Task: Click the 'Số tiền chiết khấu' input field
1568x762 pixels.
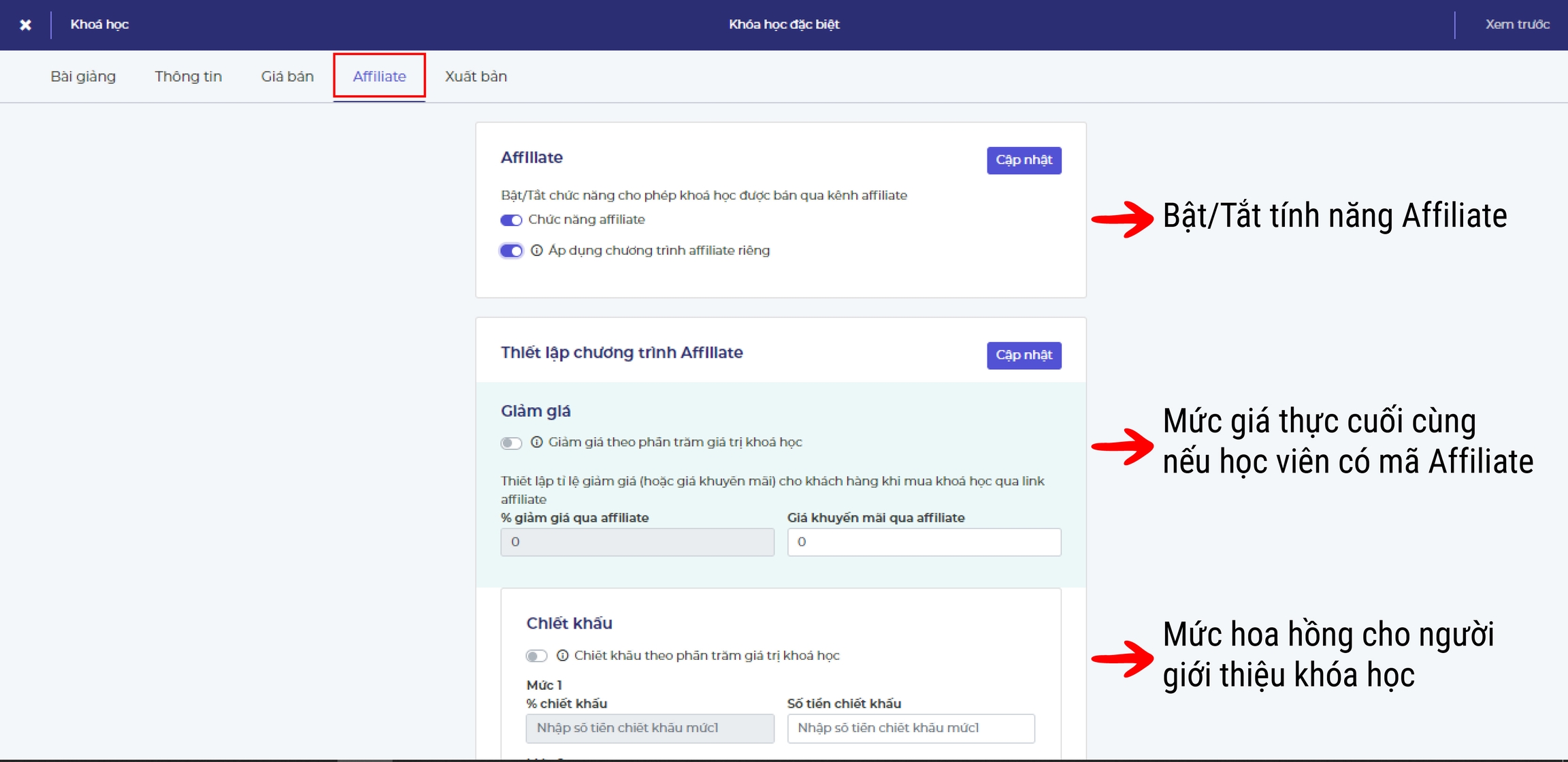Action: tap(911, 728)
